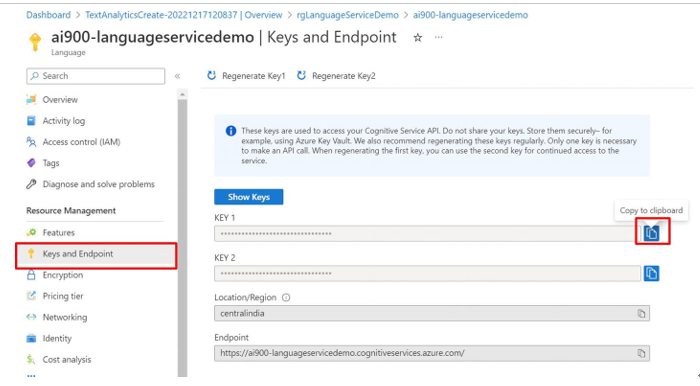Screen dimensions: 700x386
Task: Click the sidebar Search input field
Action: coord(96,76)
